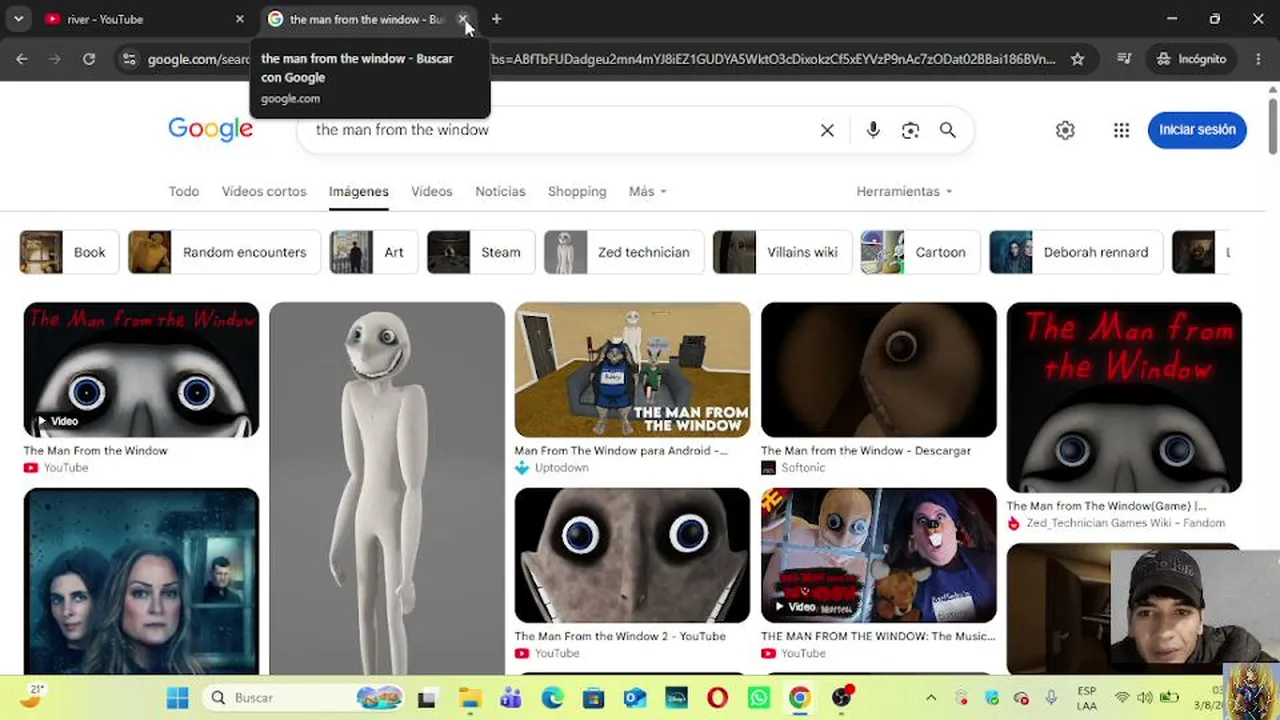Open WhatsApp from the taskbar
The image size is (1280, 720).
(x=758, y=697)
